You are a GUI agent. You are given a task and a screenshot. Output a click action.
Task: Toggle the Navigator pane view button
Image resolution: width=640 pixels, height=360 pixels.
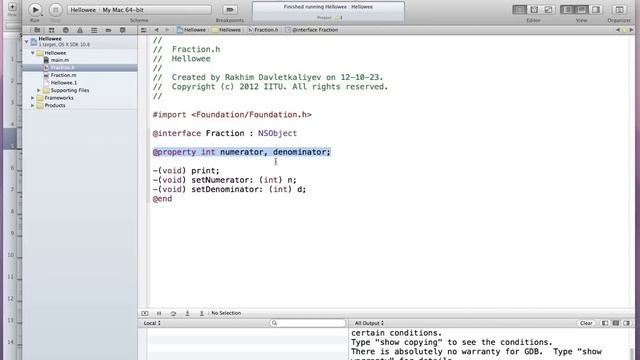tap(567, 9)
